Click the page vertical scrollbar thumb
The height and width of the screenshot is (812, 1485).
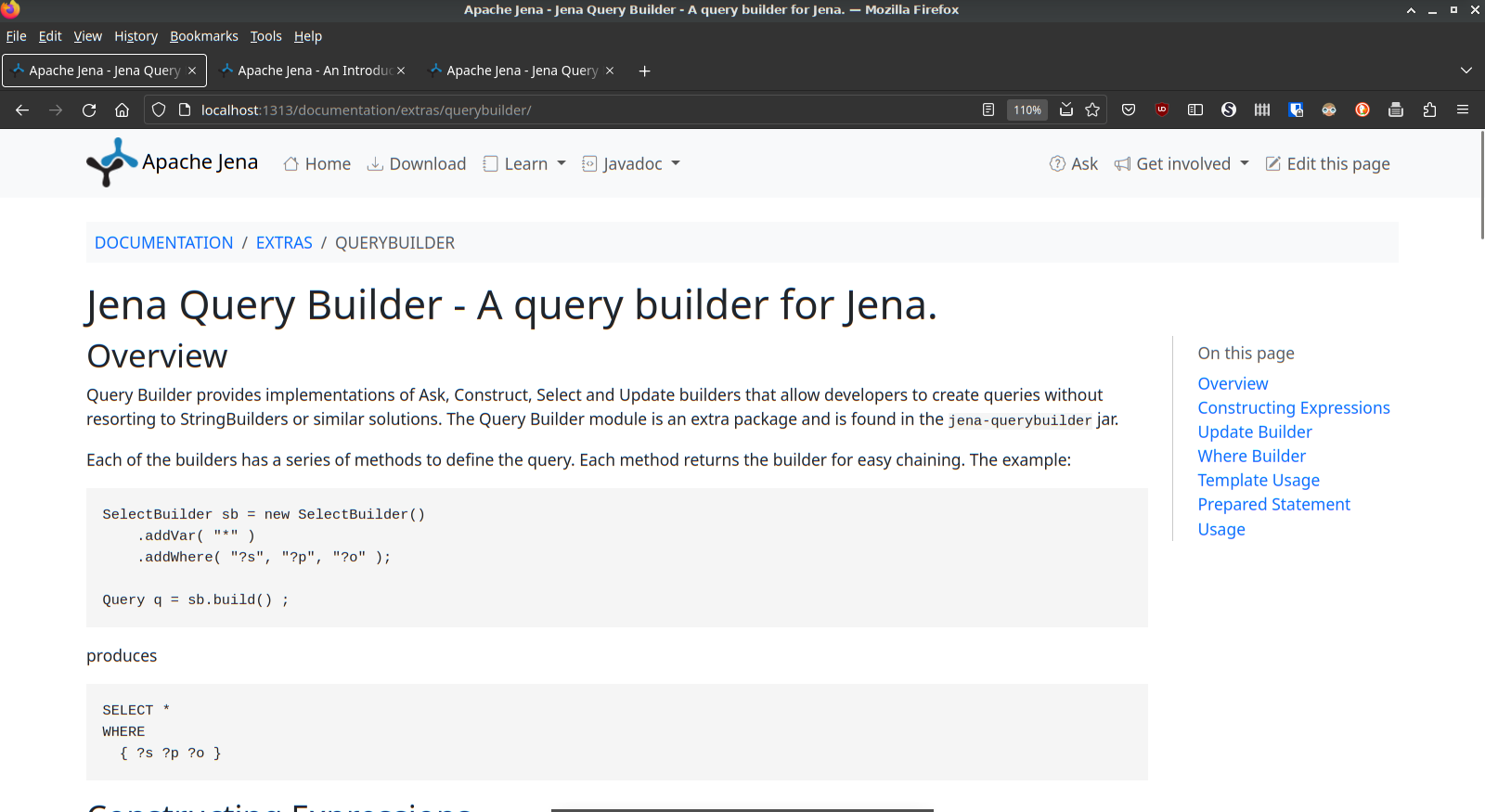pos(1482,184)
